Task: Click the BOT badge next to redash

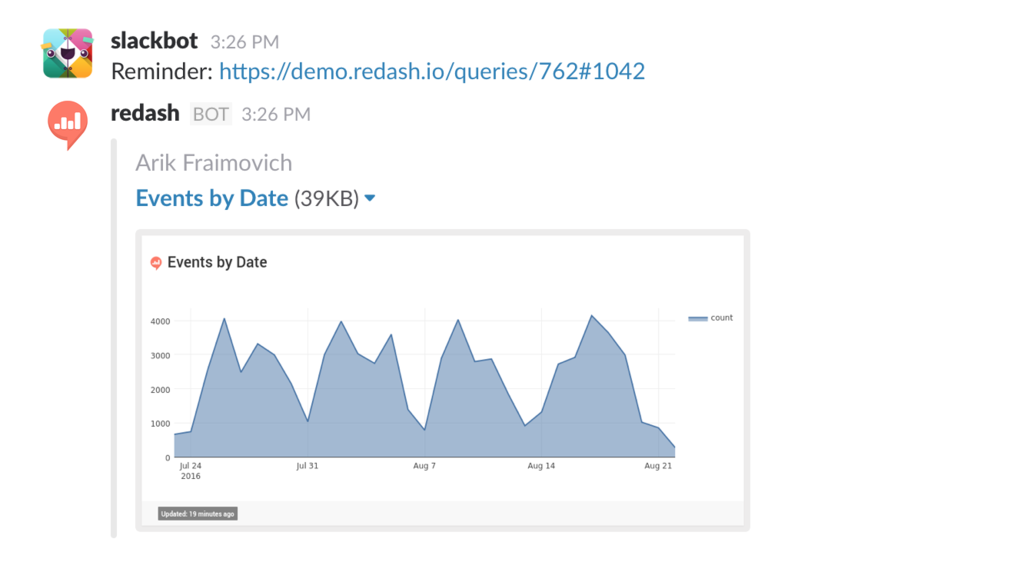Action: (210, 114)
